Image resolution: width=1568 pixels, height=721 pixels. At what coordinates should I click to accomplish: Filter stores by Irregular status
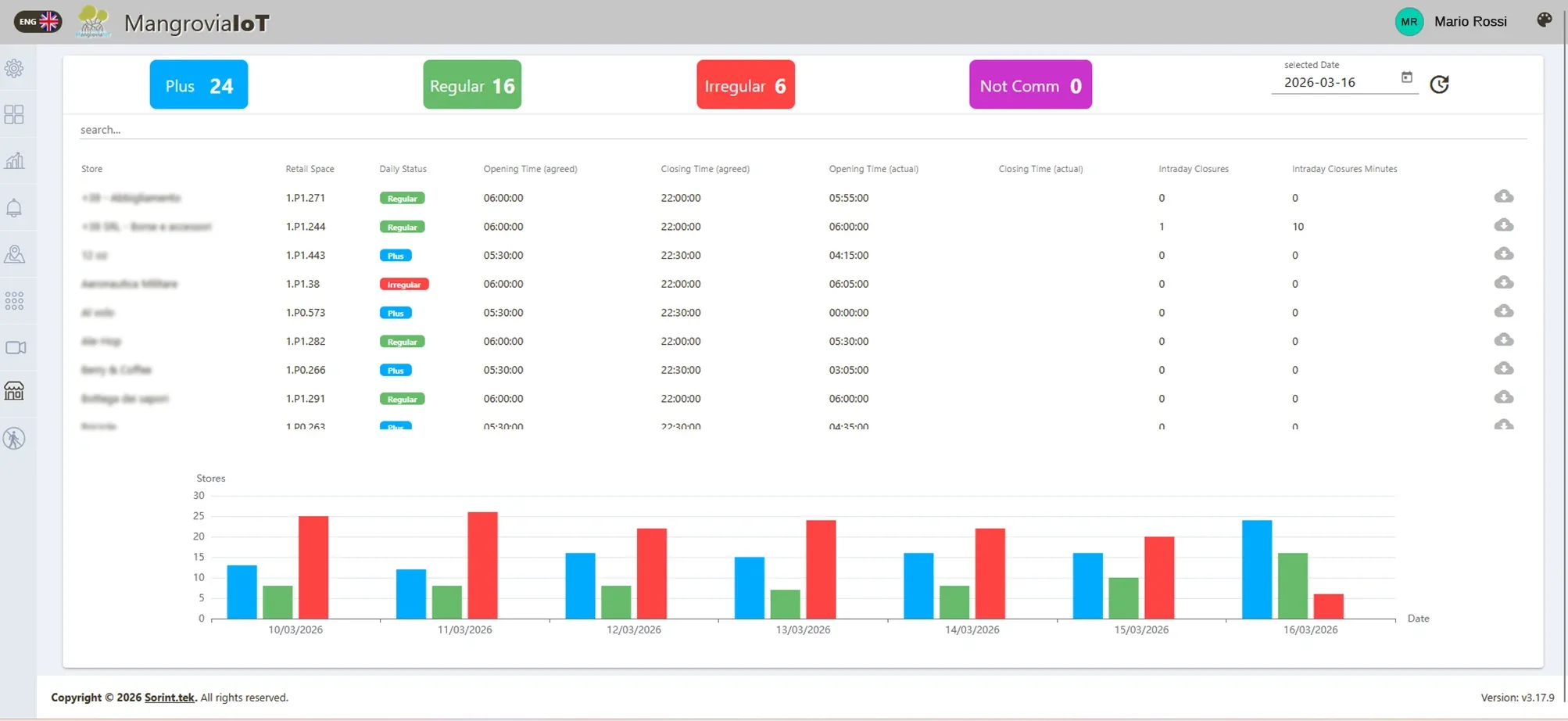[745, 85]
